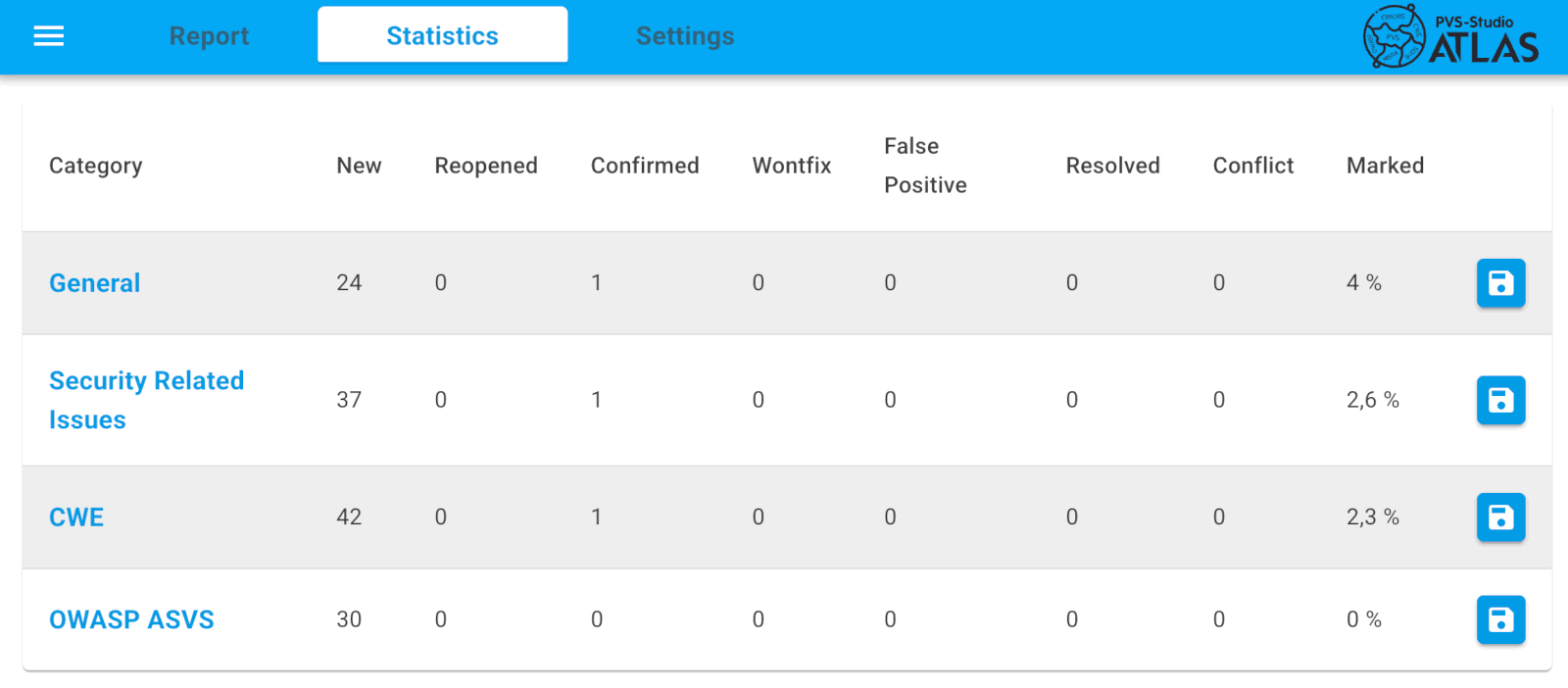The height and width of the screenshot is (688, 1568).
Task: Click the Category column header
Action: point(96,166)
